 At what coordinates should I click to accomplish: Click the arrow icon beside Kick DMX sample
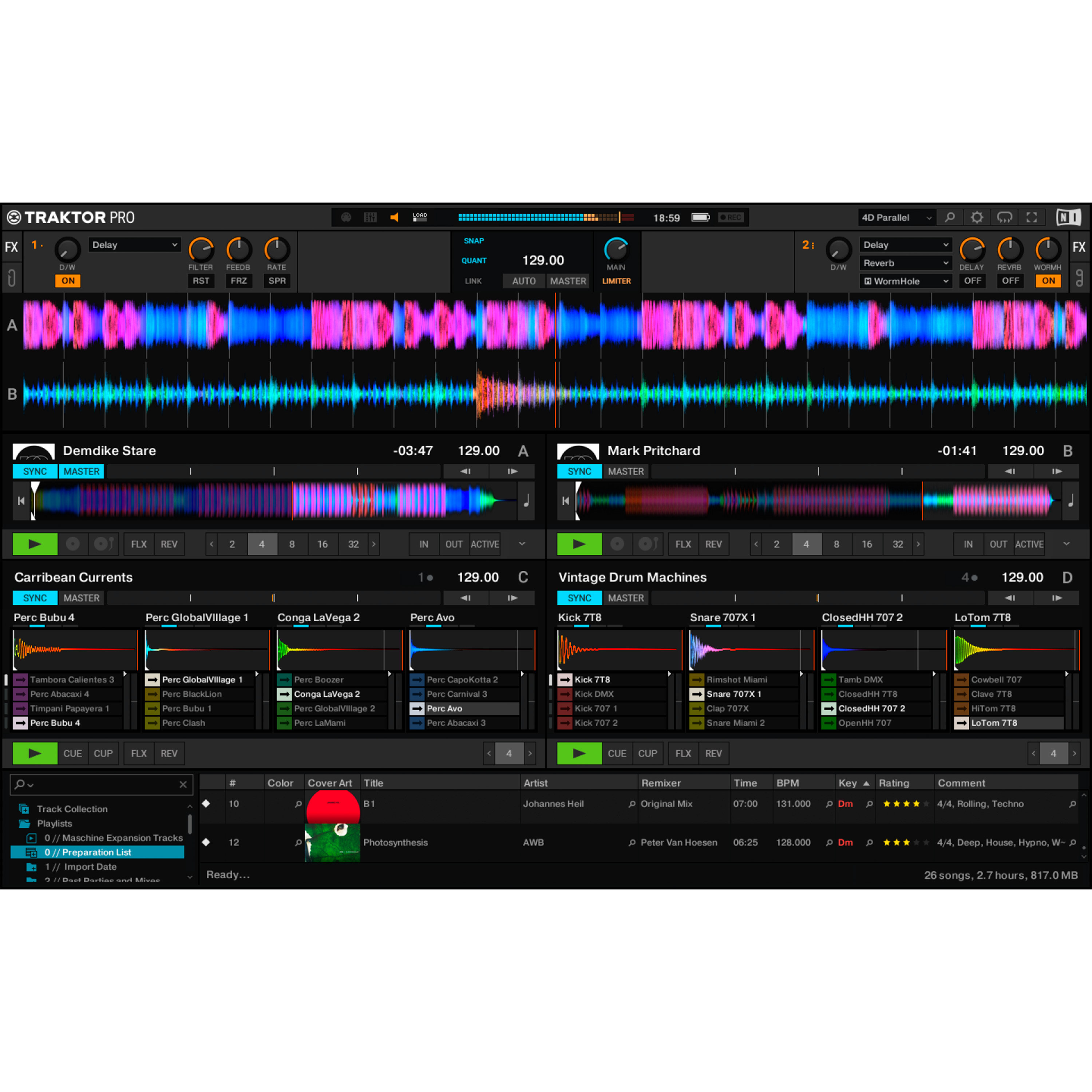coord(565,694)
